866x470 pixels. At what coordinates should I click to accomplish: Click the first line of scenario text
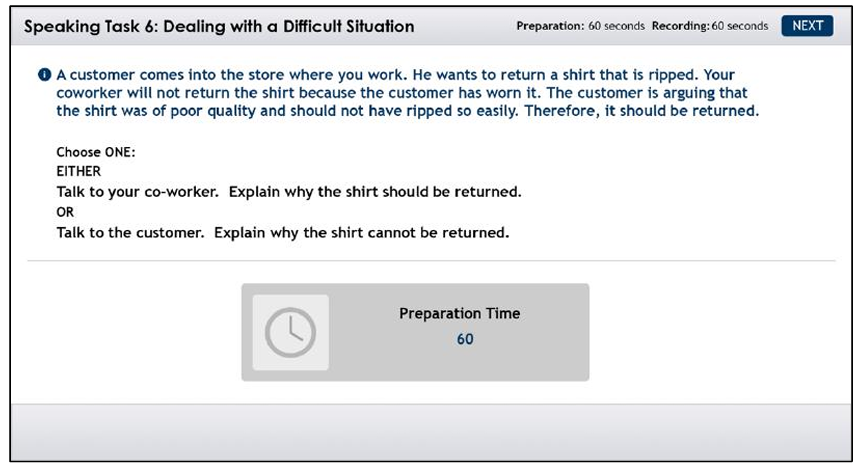tap(395, 75)
